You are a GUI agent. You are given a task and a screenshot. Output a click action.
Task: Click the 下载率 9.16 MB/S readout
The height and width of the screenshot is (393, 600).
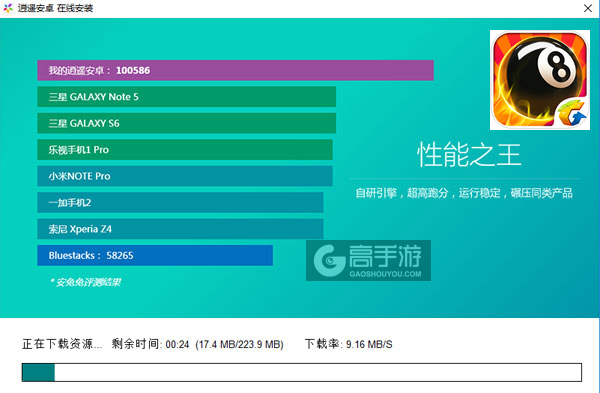coord(349,344)
